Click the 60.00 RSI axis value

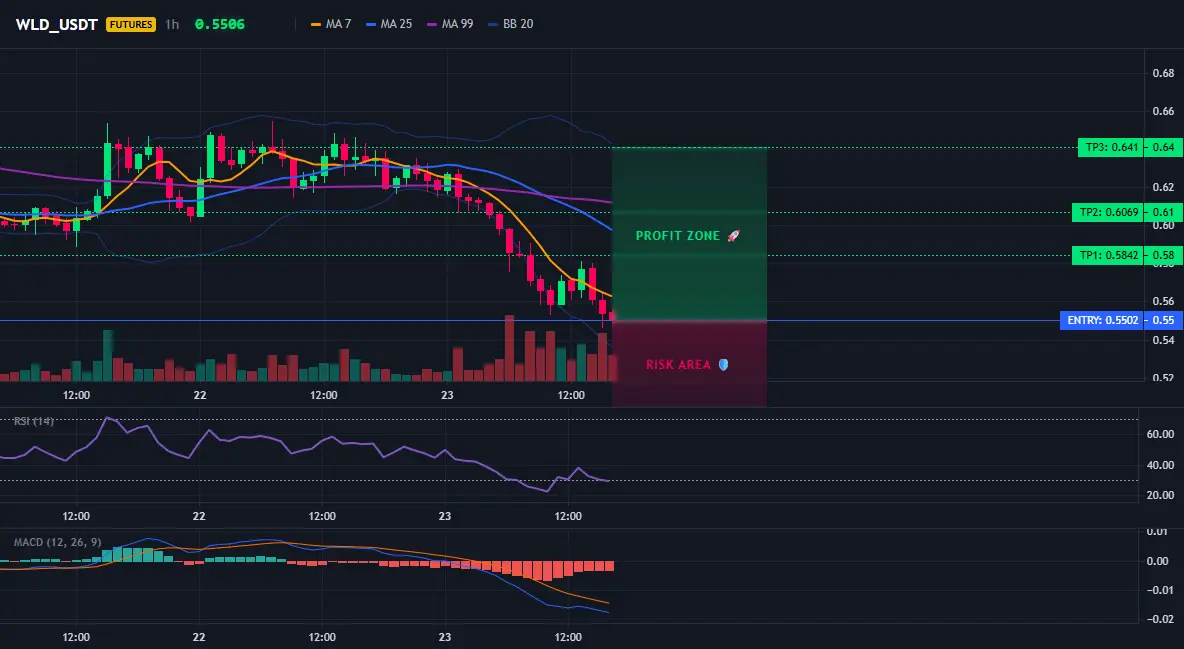click(1160, 434)
